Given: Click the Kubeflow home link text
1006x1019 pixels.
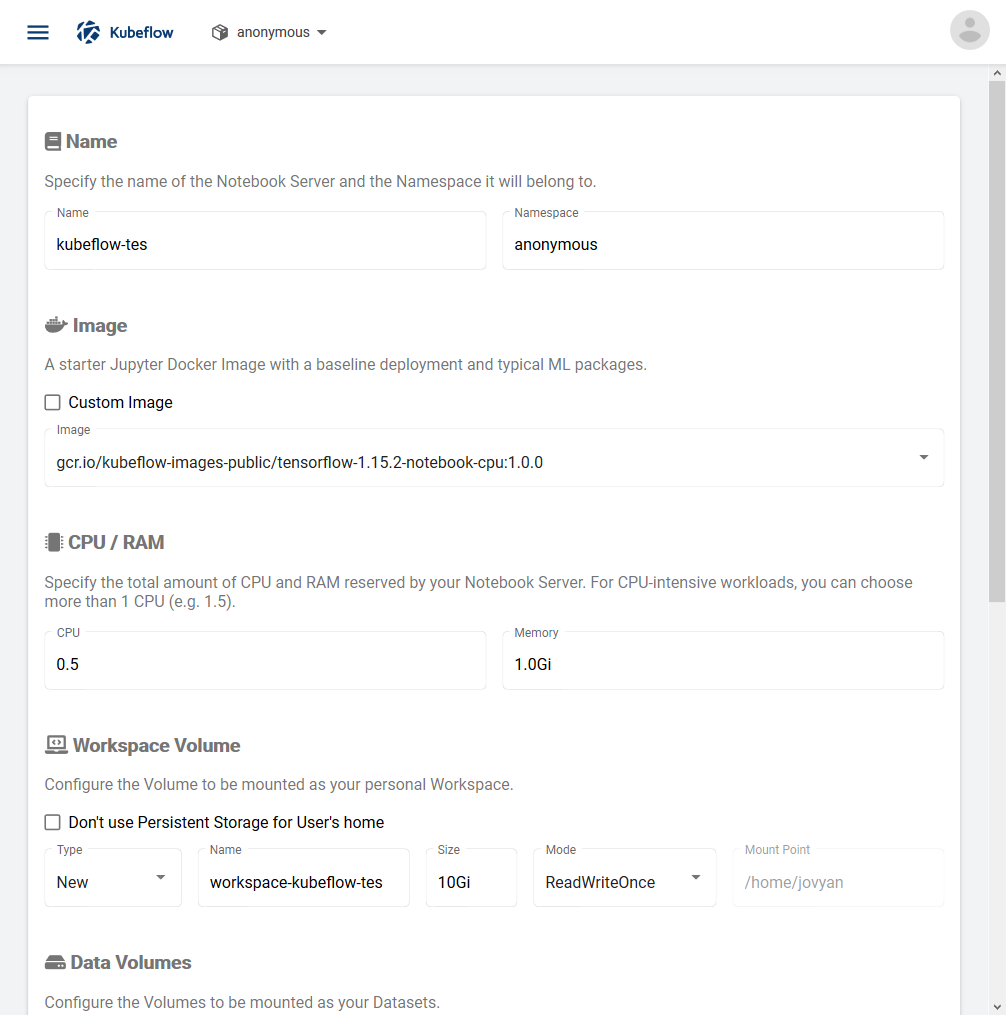Looking at the screenshot, I should [141, 32].
